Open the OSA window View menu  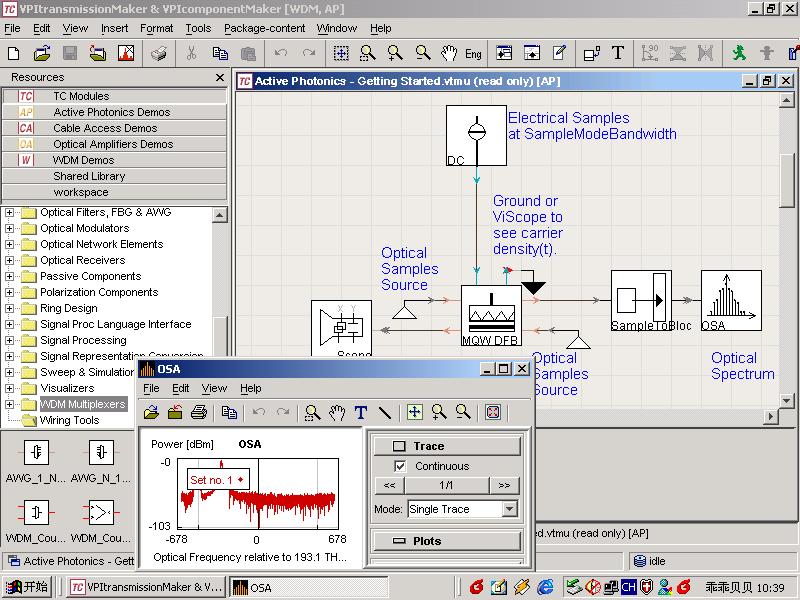tap(214, 388)
